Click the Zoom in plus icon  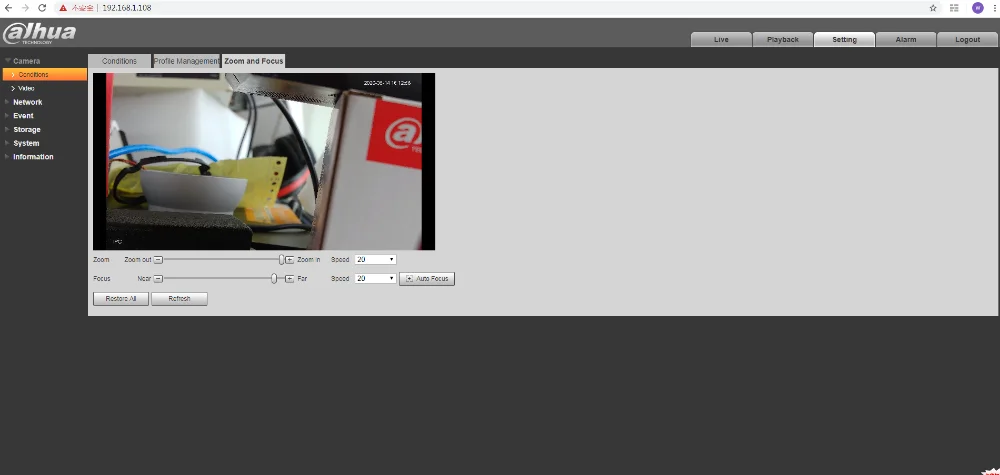pos(290,260)
